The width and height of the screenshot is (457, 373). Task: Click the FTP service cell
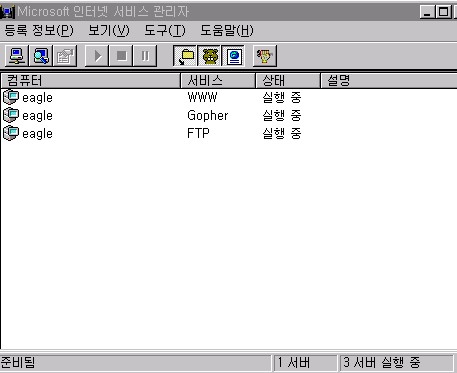point(198,133)
